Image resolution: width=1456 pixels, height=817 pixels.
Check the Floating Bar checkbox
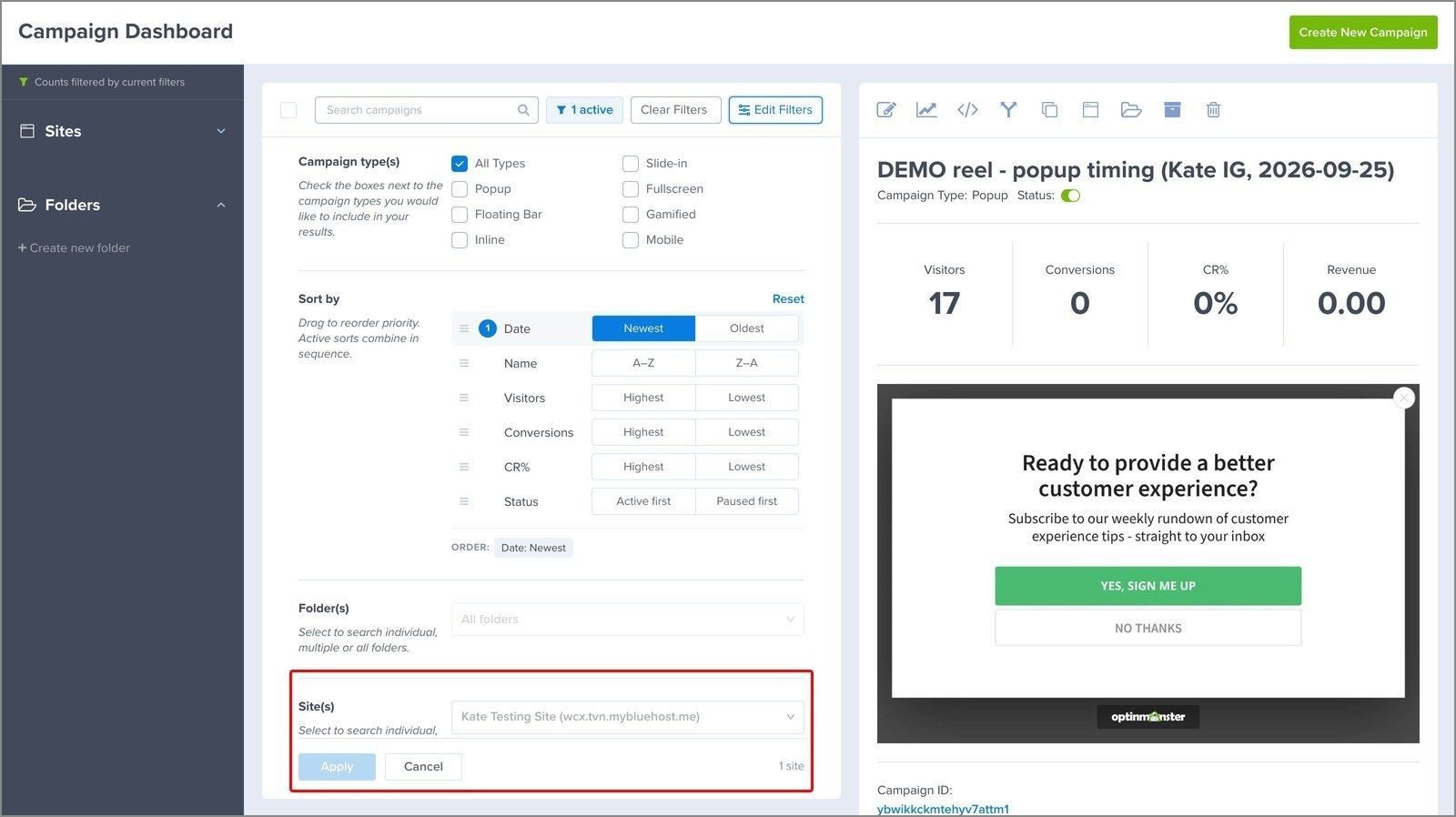(460, 215)
